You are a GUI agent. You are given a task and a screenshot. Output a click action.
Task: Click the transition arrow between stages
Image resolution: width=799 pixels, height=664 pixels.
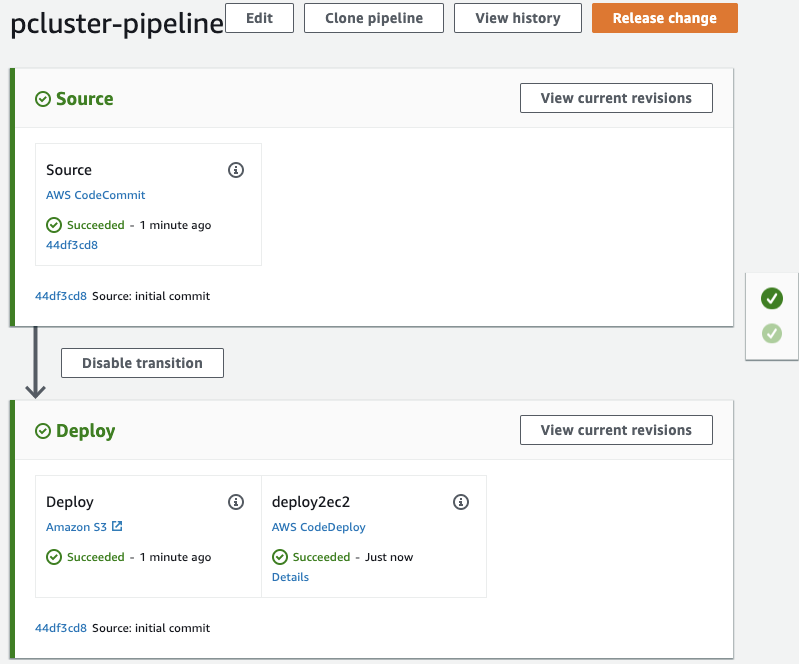[x=35, y=363]
